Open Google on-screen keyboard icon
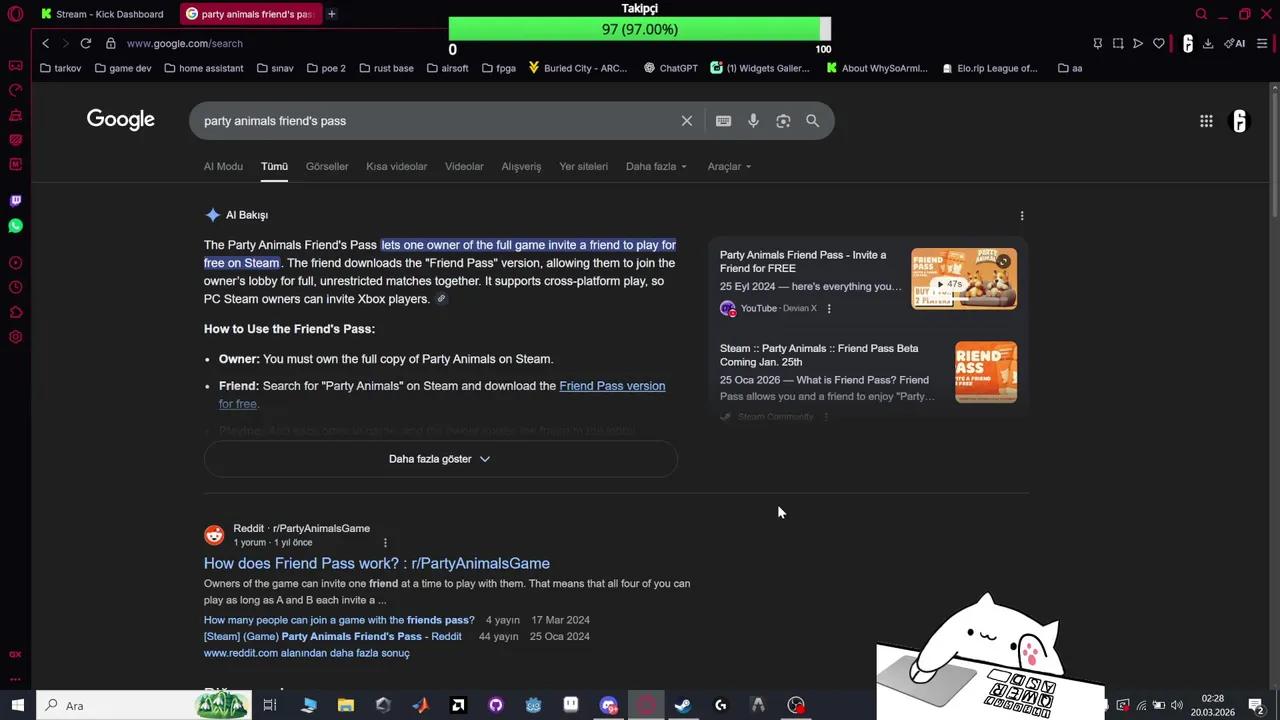Viewport: 1280px width, 720px height. [x=723, y=121]
